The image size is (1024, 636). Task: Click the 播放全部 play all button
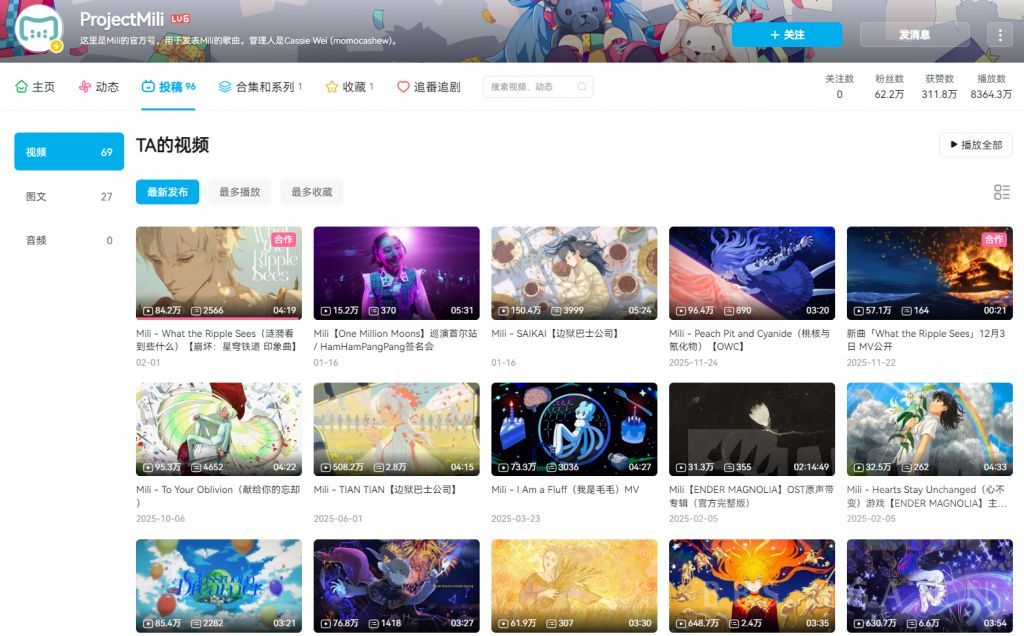pos(976,145)
